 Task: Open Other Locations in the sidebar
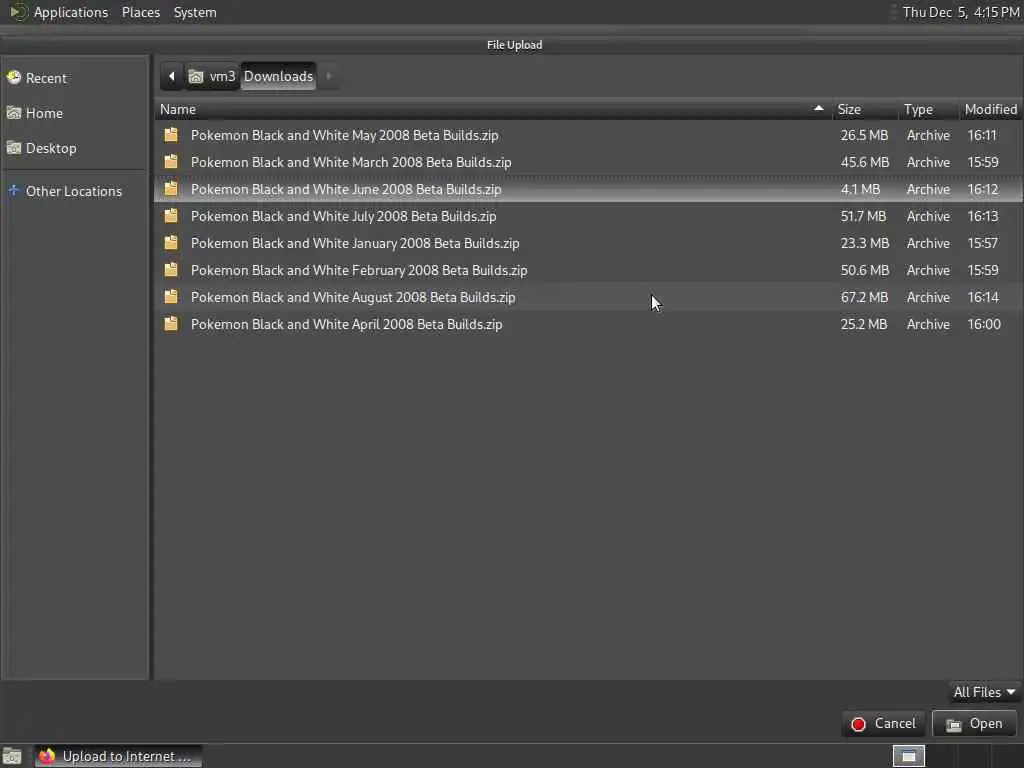(75, 191)
